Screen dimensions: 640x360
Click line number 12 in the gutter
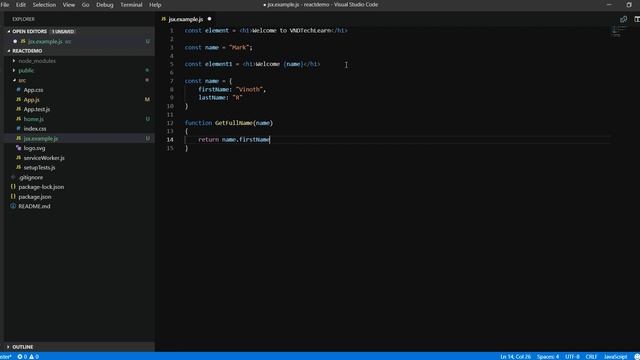pos(170,123)
